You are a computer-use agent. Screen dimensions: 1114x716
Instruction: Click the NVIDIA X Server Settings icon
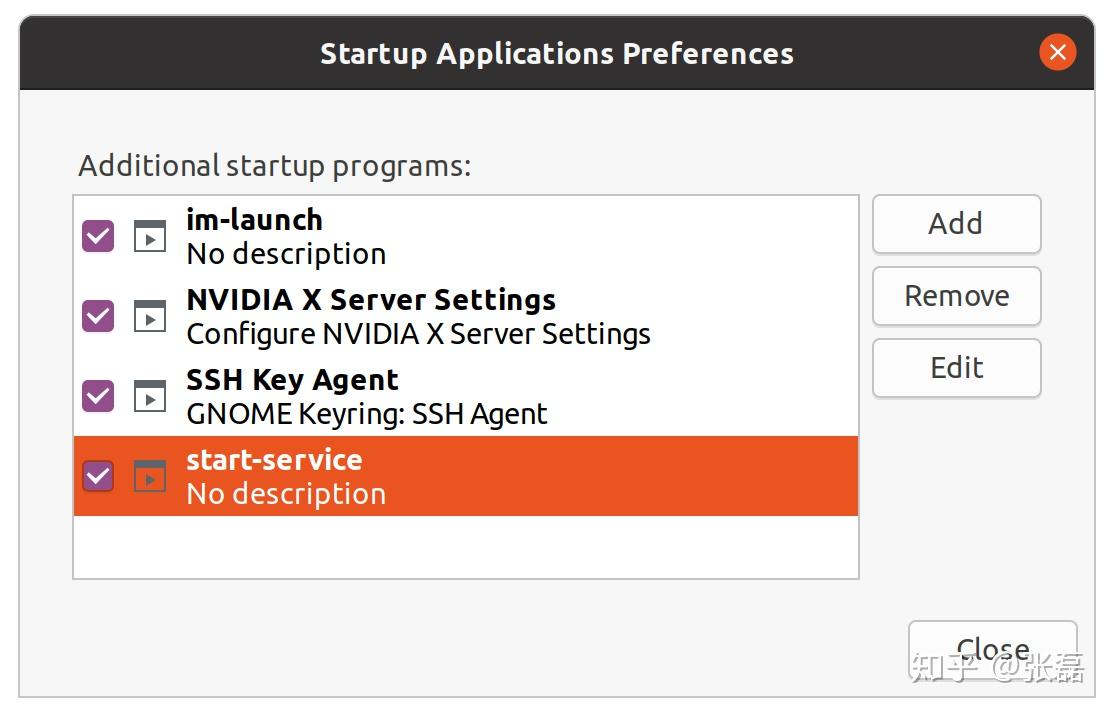pos(150,316)
